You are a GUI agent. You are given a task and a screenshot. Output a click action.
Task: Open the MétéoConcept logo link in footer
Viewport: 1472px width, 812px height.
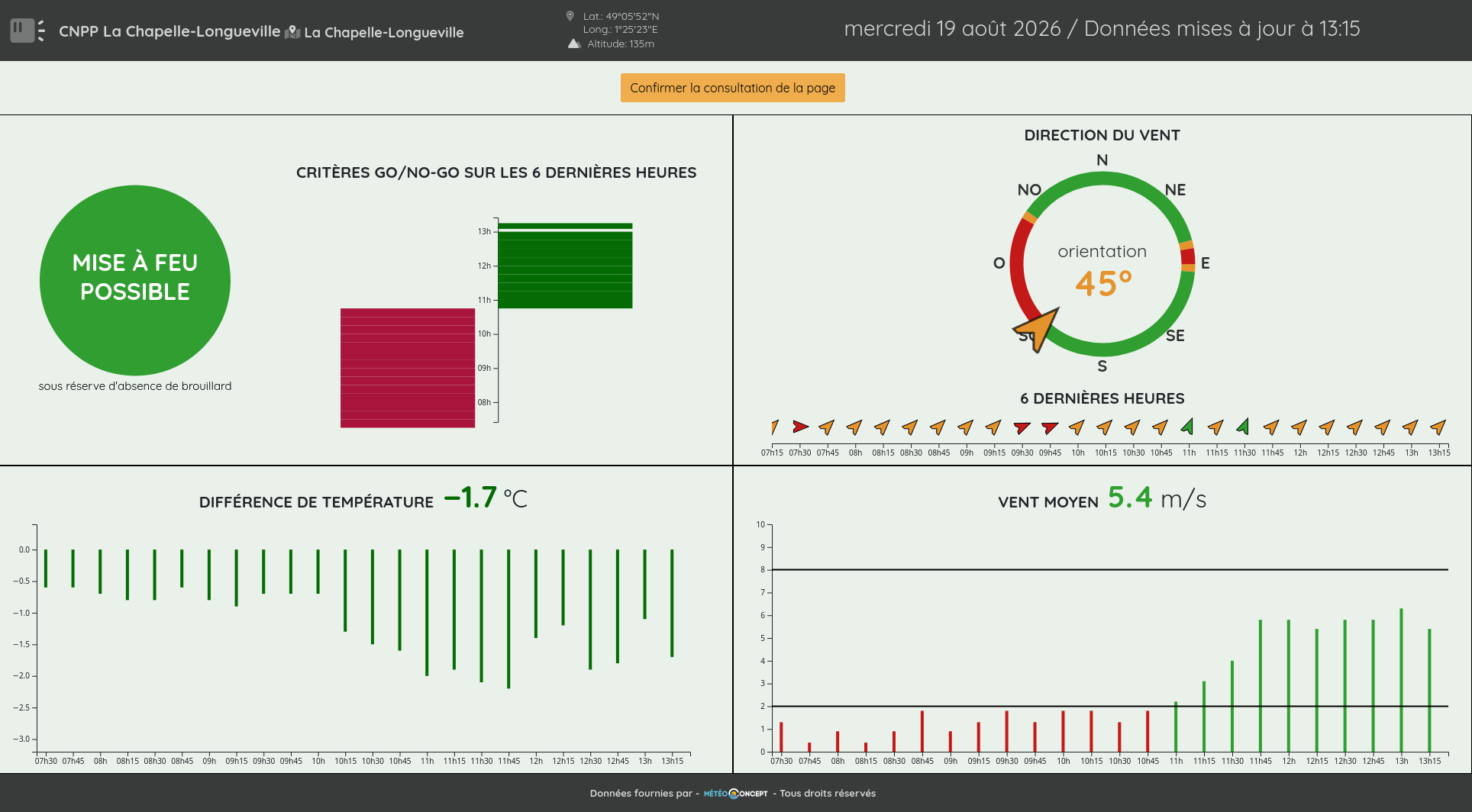click(x=736, y=794)
